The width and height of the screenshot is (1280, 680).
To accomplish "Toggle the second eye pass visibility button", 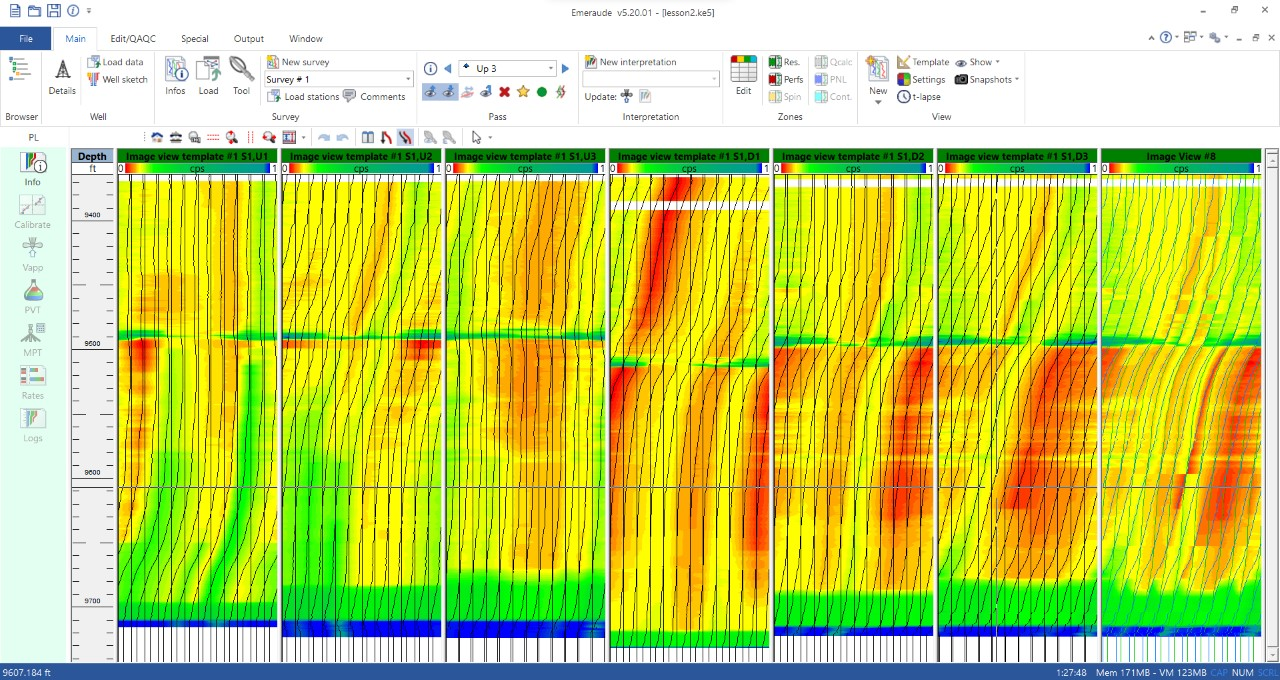I will [449, 92].
